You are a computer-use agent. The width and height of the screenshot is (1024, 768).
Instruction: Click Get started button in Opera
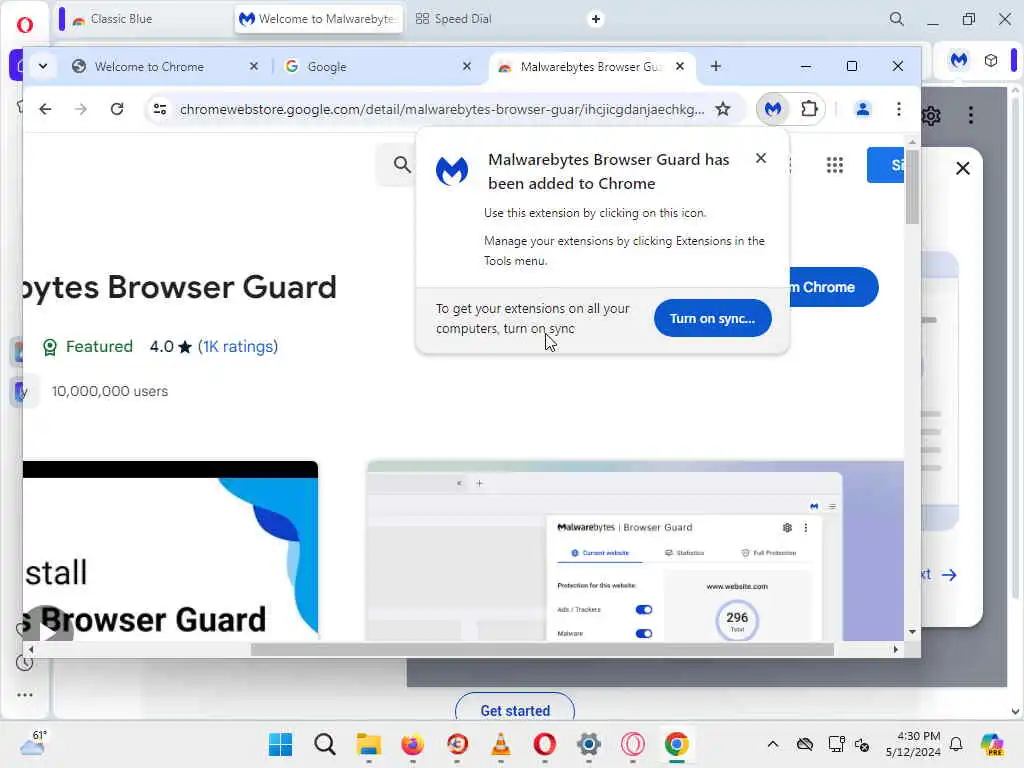515,710
